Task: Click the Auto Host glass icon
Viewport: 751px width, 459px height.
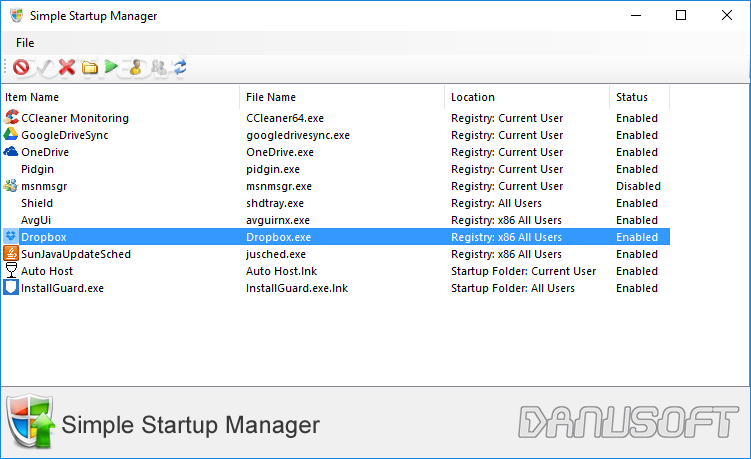Action: 11,270
